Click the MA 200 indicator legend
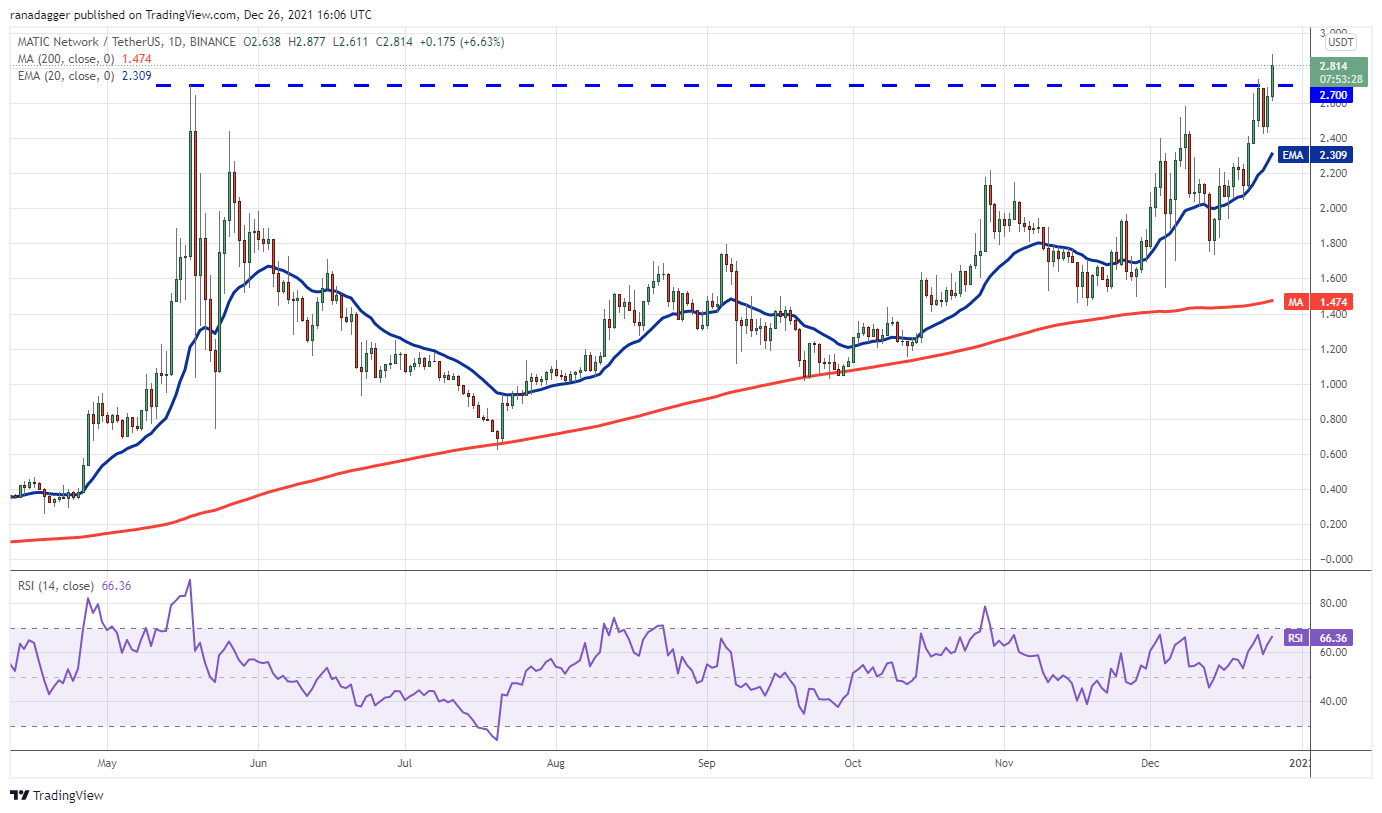The height and width of the screenshot is (813, 1382). (x=83, y=59)
